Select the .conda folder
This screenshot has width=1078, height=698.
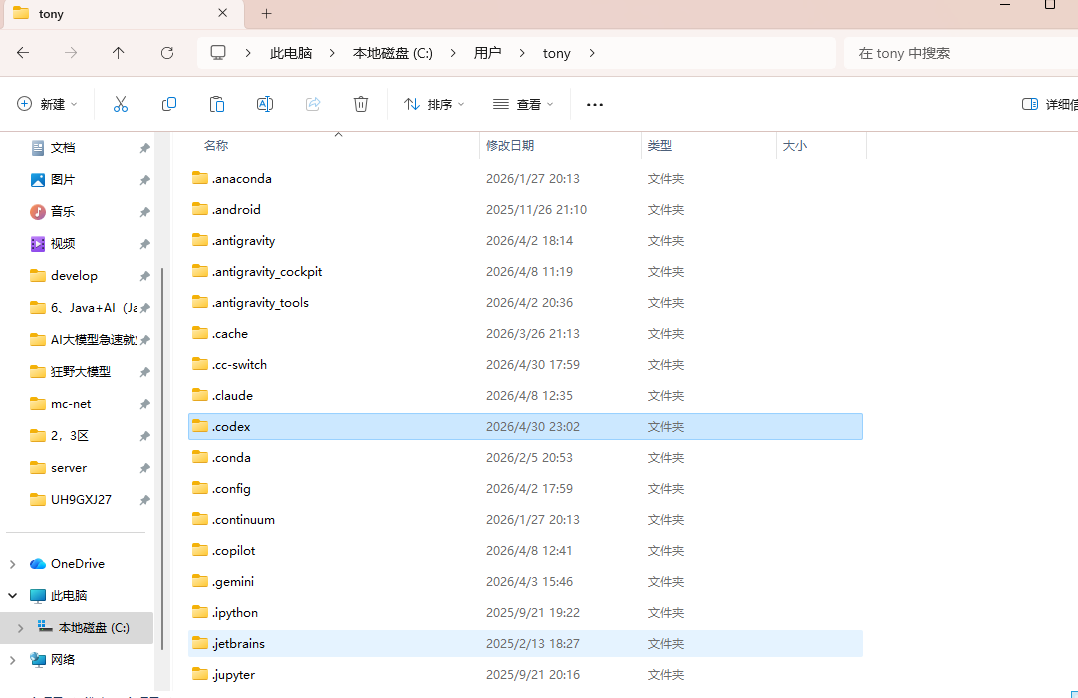(231, 457)
